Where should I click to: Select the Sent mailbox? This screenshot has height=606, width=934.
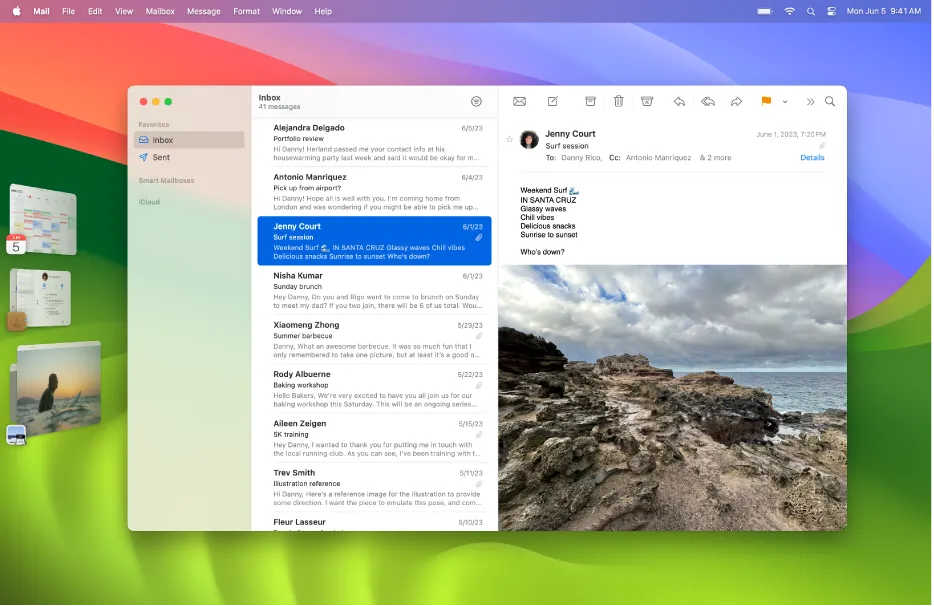(x=189, y=158)
